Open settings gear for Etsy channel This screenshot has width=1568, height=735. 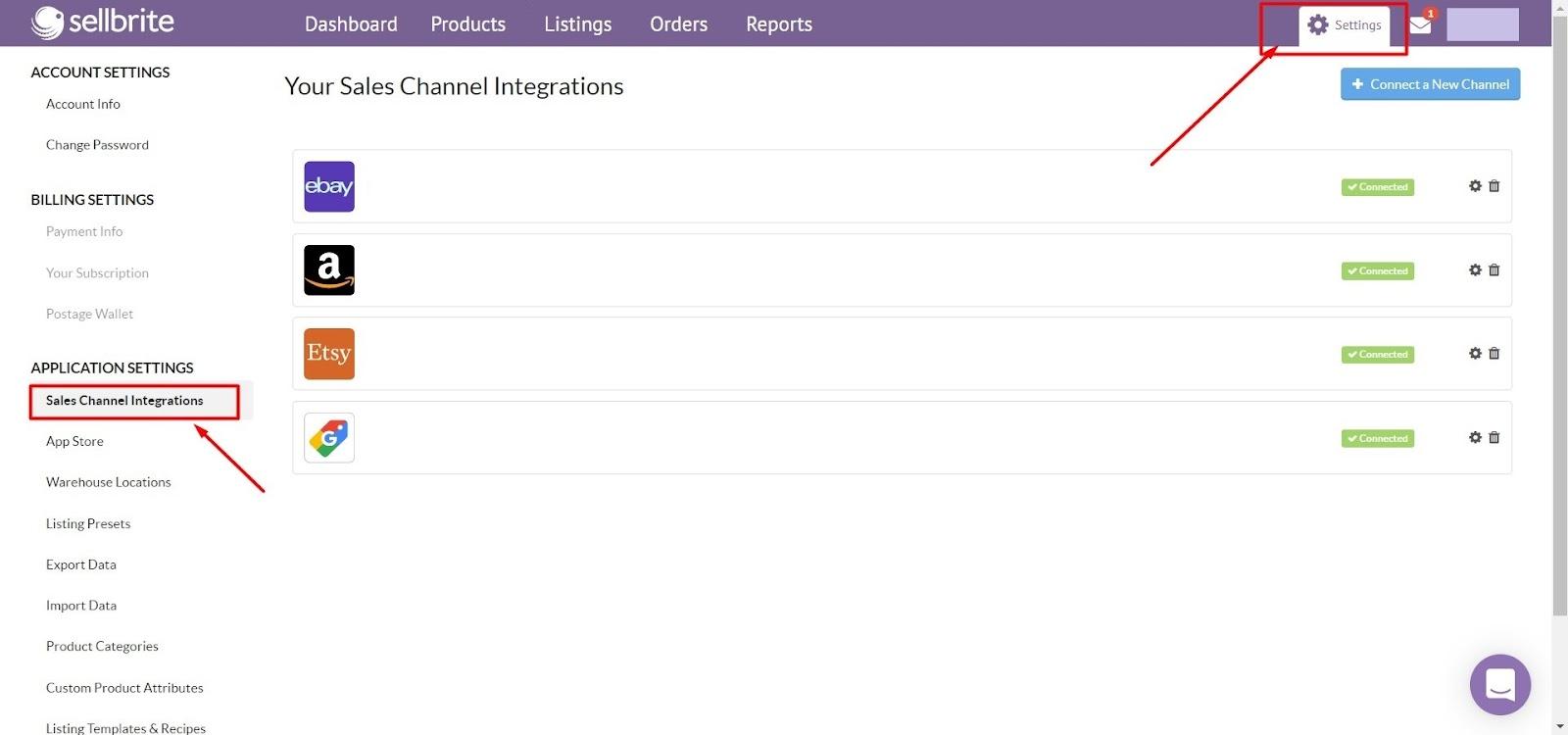[x=1475, y=354]
